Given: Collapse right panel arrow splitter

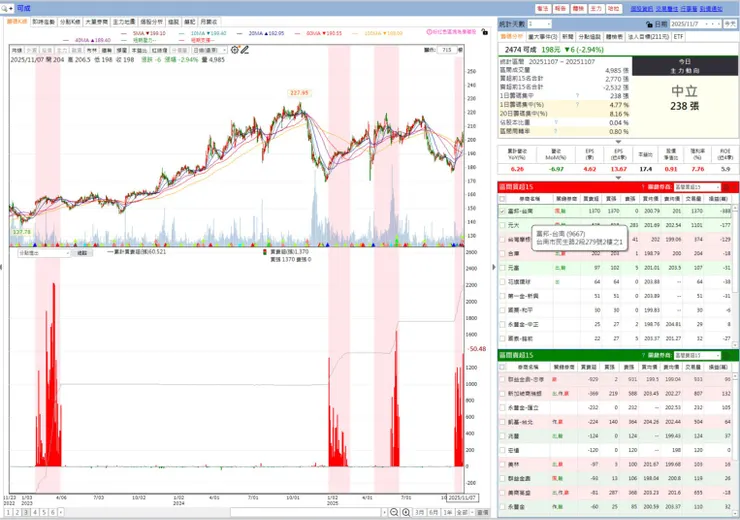Looking at the screenshot, I should pos(494,267).
